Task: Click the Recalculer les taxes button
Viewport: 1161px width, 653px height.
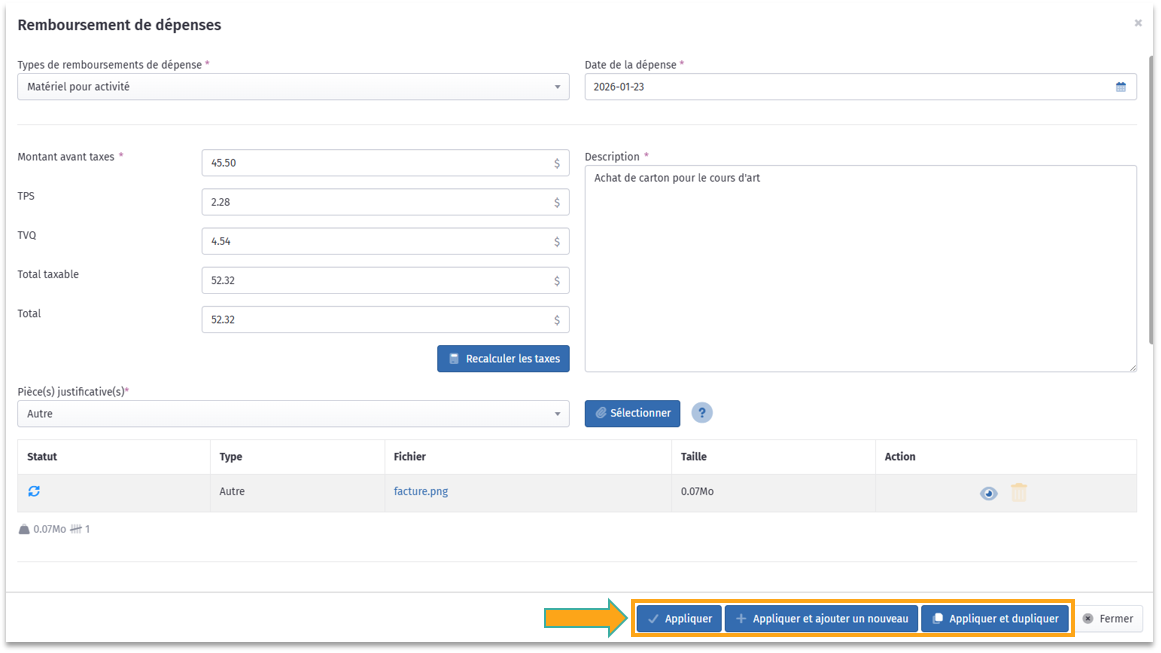Action: tap(503, 358)
